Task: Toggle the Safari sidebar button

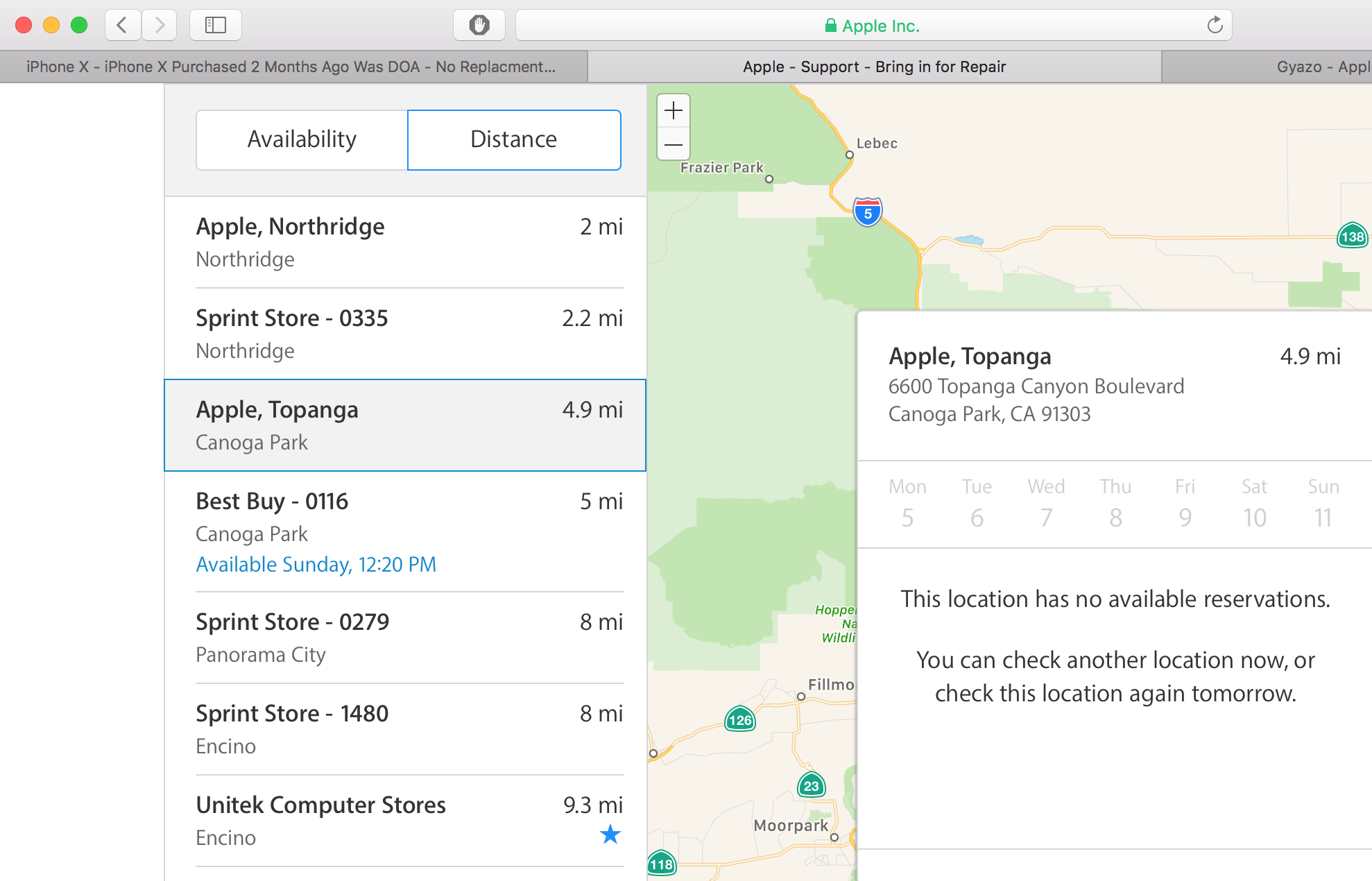Action: point(216,26)
